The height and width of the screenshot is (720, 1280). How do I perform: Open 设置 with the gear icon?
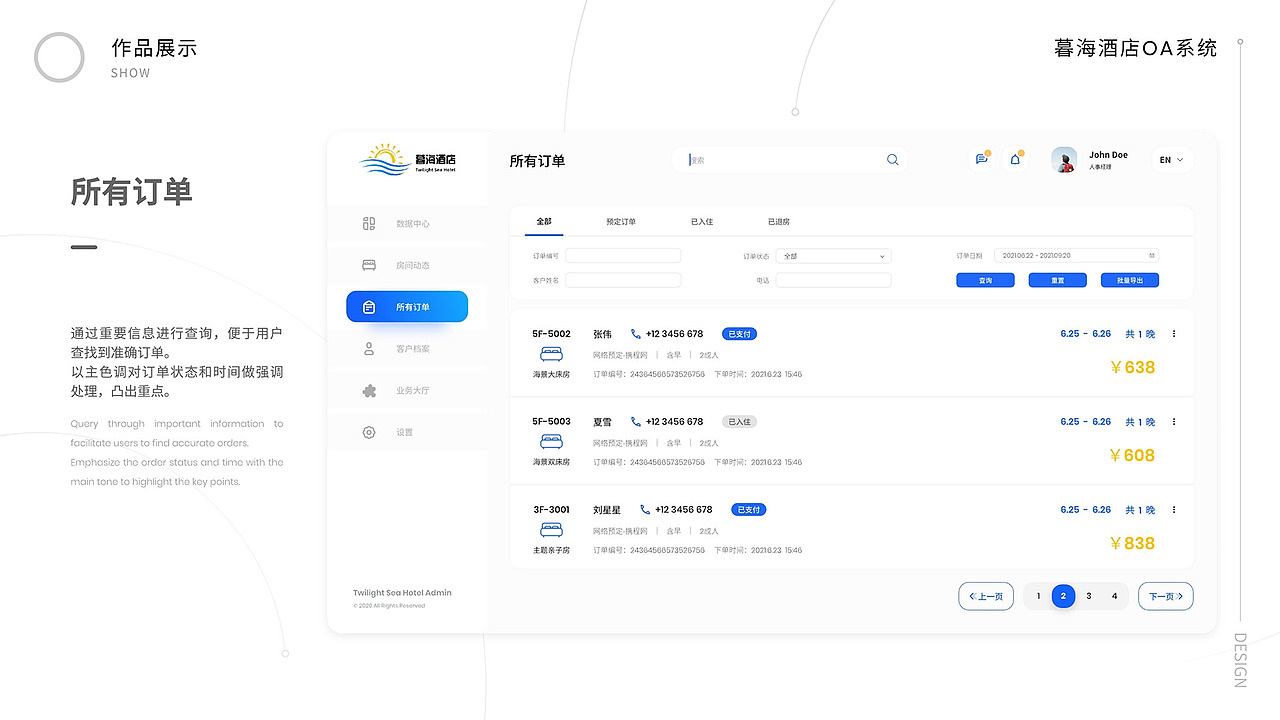pos(369,432)
